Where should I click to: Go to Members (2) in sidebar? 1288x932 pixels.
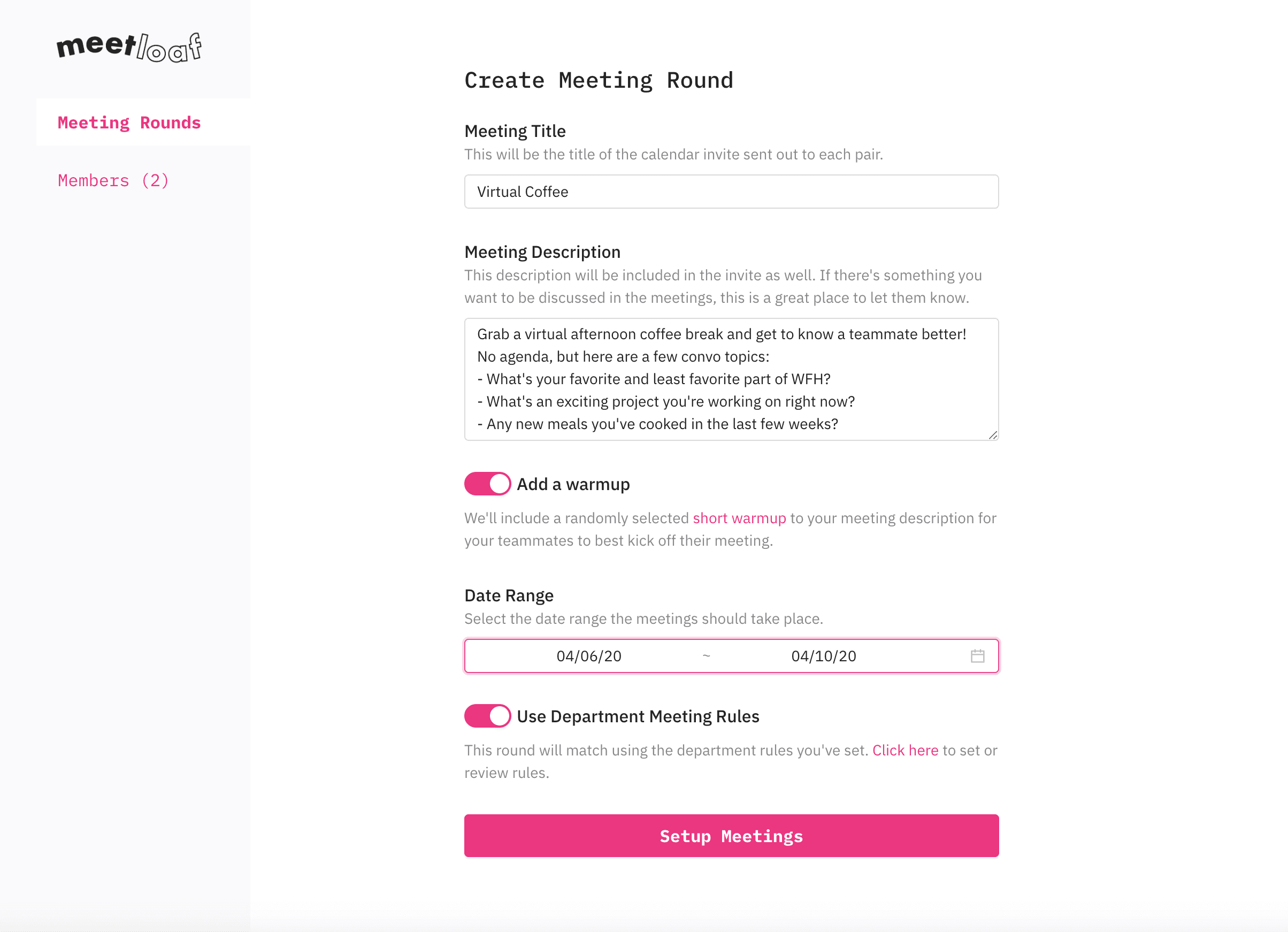(113, 181)
